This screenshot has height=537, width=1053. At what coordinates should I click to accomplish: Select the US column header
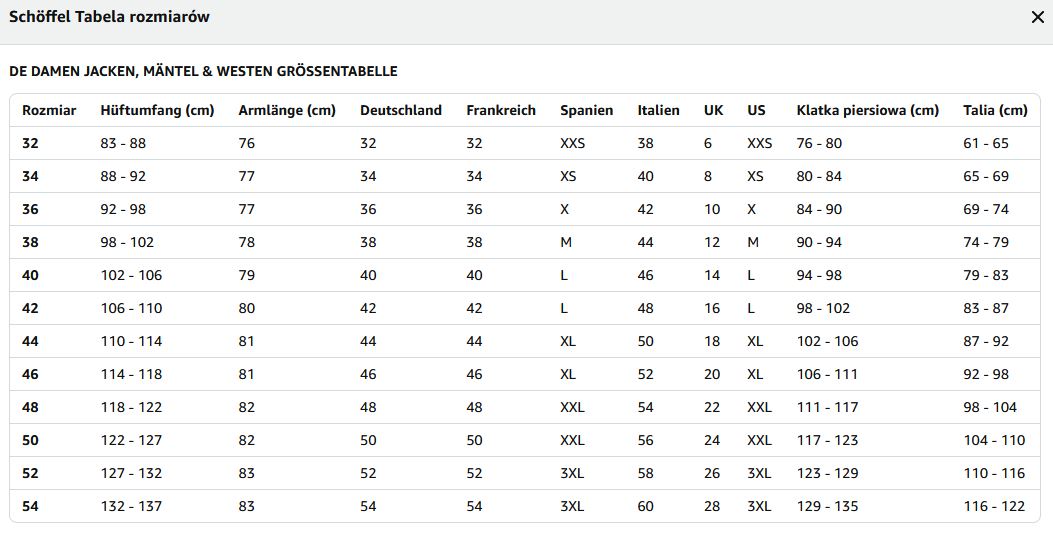pyautogui.click(x=756, y=110)
